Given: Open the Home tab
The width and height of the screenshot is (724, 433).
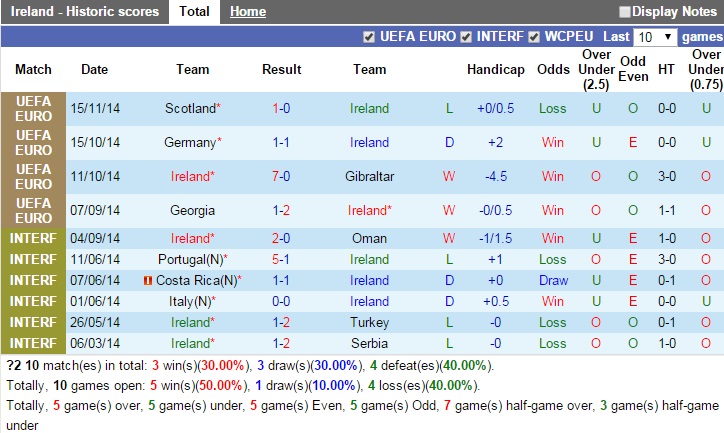Looking at the screenshot, I should (248, 12).
